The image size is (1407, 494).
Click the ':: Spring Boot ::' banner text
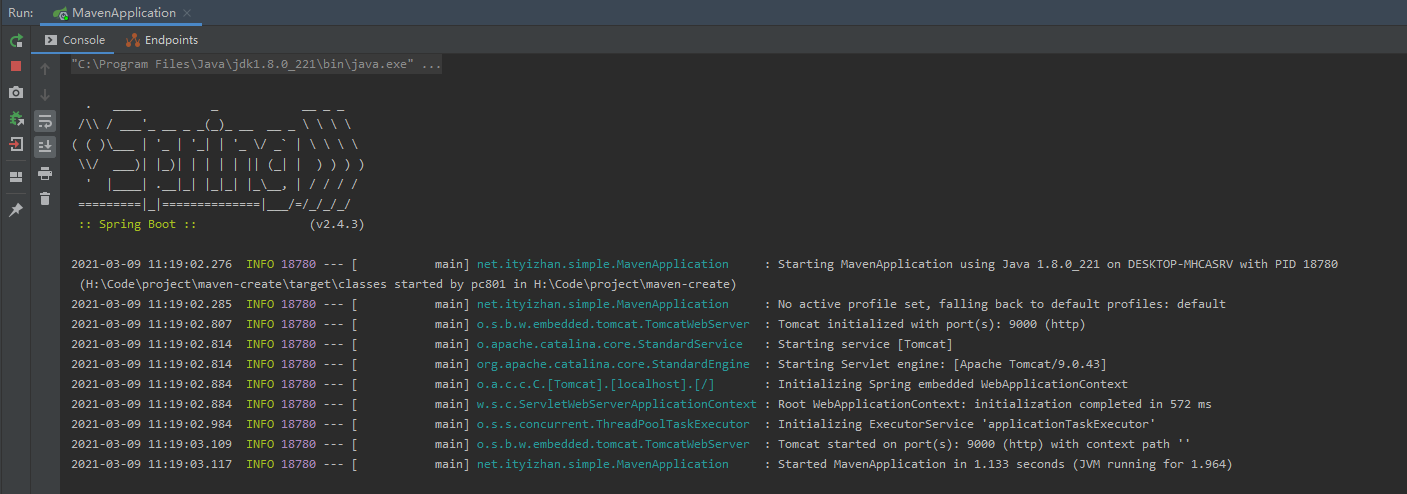[138, 225]
